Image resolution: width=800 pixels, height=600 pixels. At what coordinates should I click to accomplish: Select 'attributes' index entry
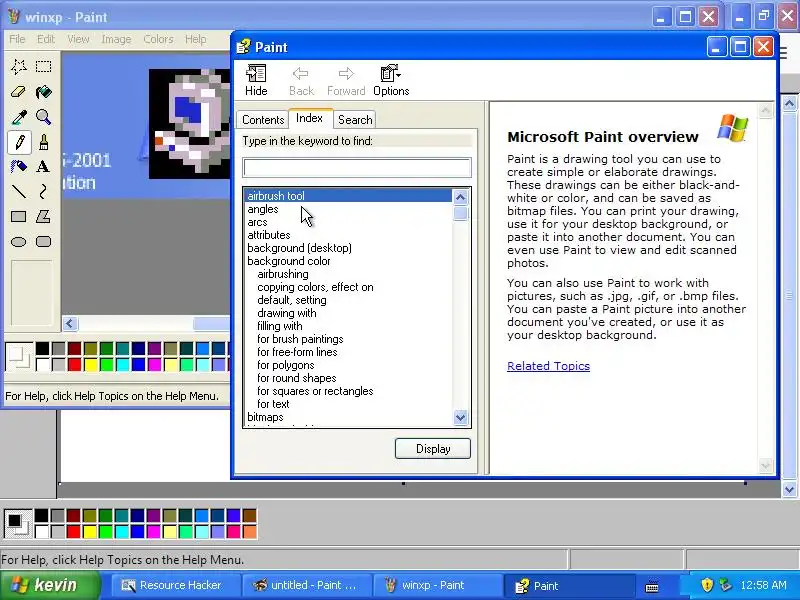click(348, 235)
